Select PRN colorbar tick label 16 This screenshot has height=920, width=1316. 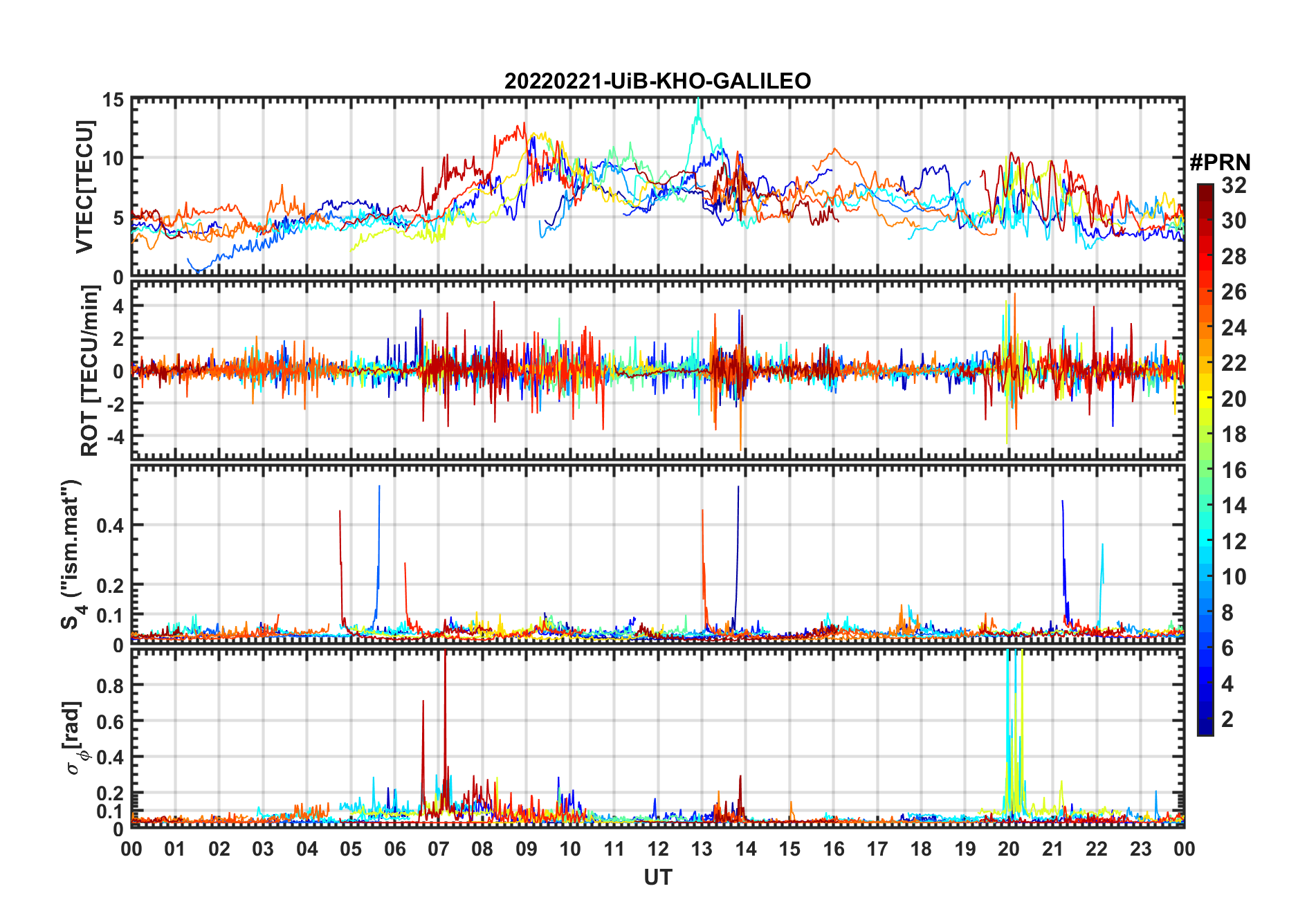(1234, 470)
